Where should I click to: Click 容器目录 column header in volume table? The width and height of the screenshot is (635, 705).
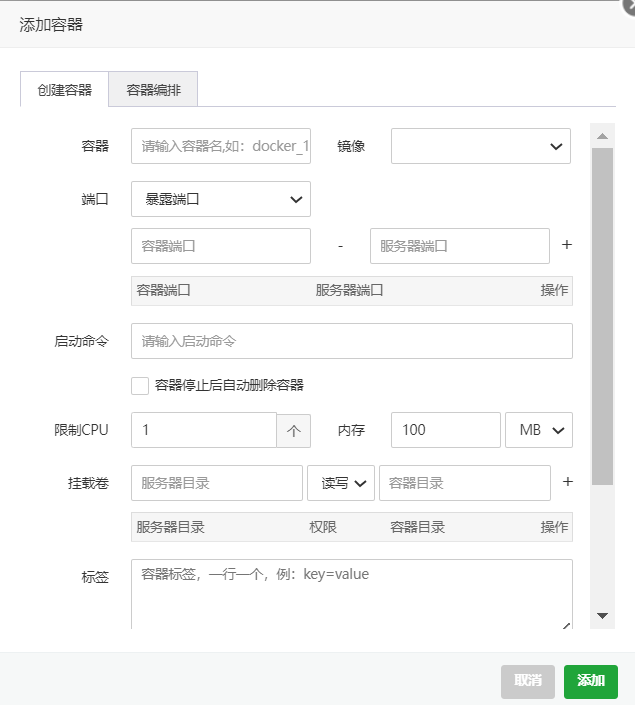pyautogui.click(x=417, y=527)
